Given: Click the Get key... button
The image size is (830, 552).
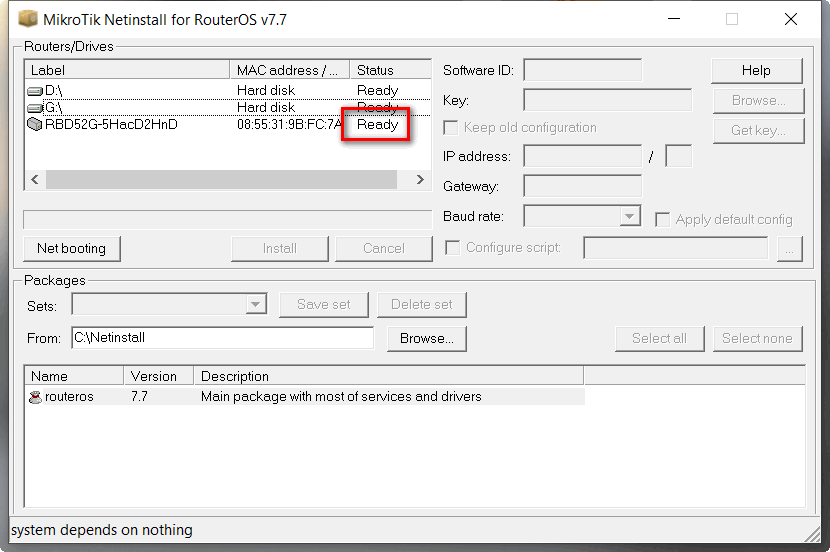Looking at the screenshot, I should click(x=759, y=130).
